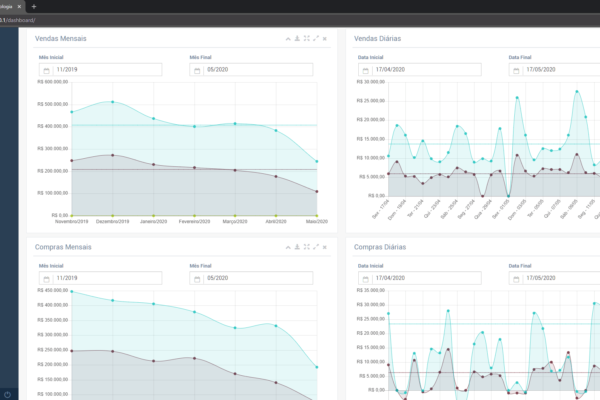This screenshot has height=400, width=600.
Task: Open calendar icon for Vendas Mensais Mês Inicial
Action: coord(46,70)
